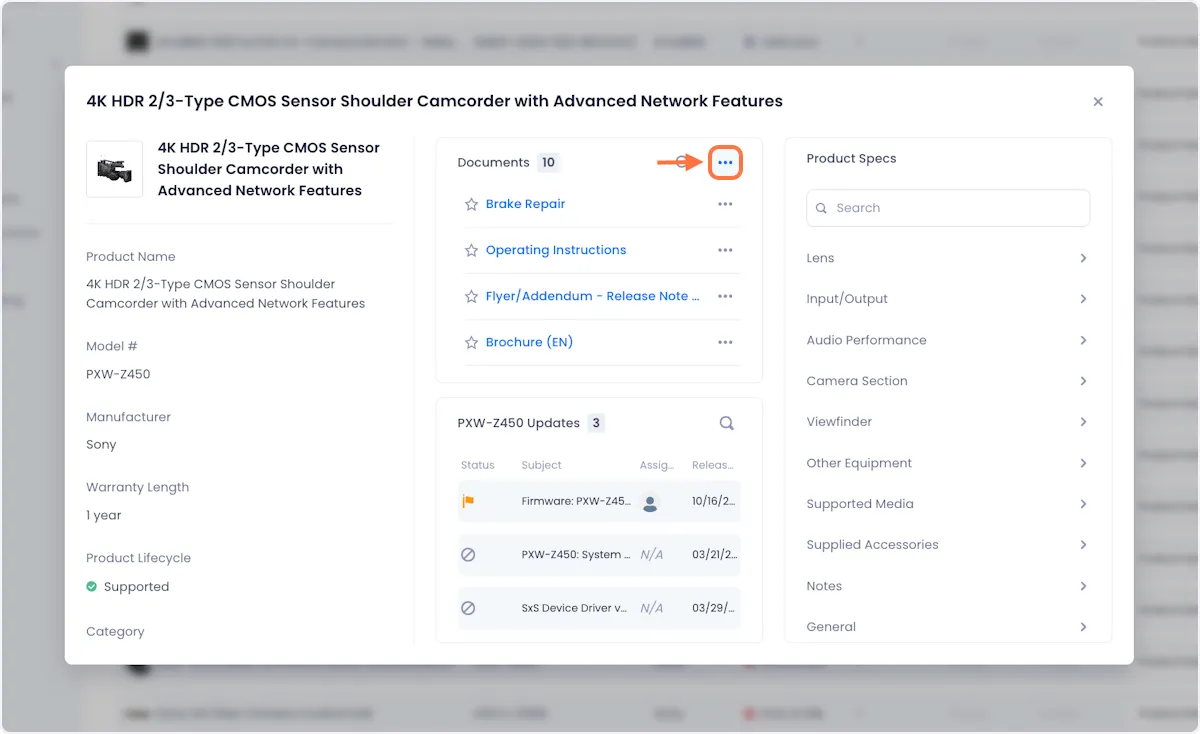Select the manufacturer value Sony
Image resolution: width=1200 pixels, height=734 pixels.
click(x=101, y=445)
